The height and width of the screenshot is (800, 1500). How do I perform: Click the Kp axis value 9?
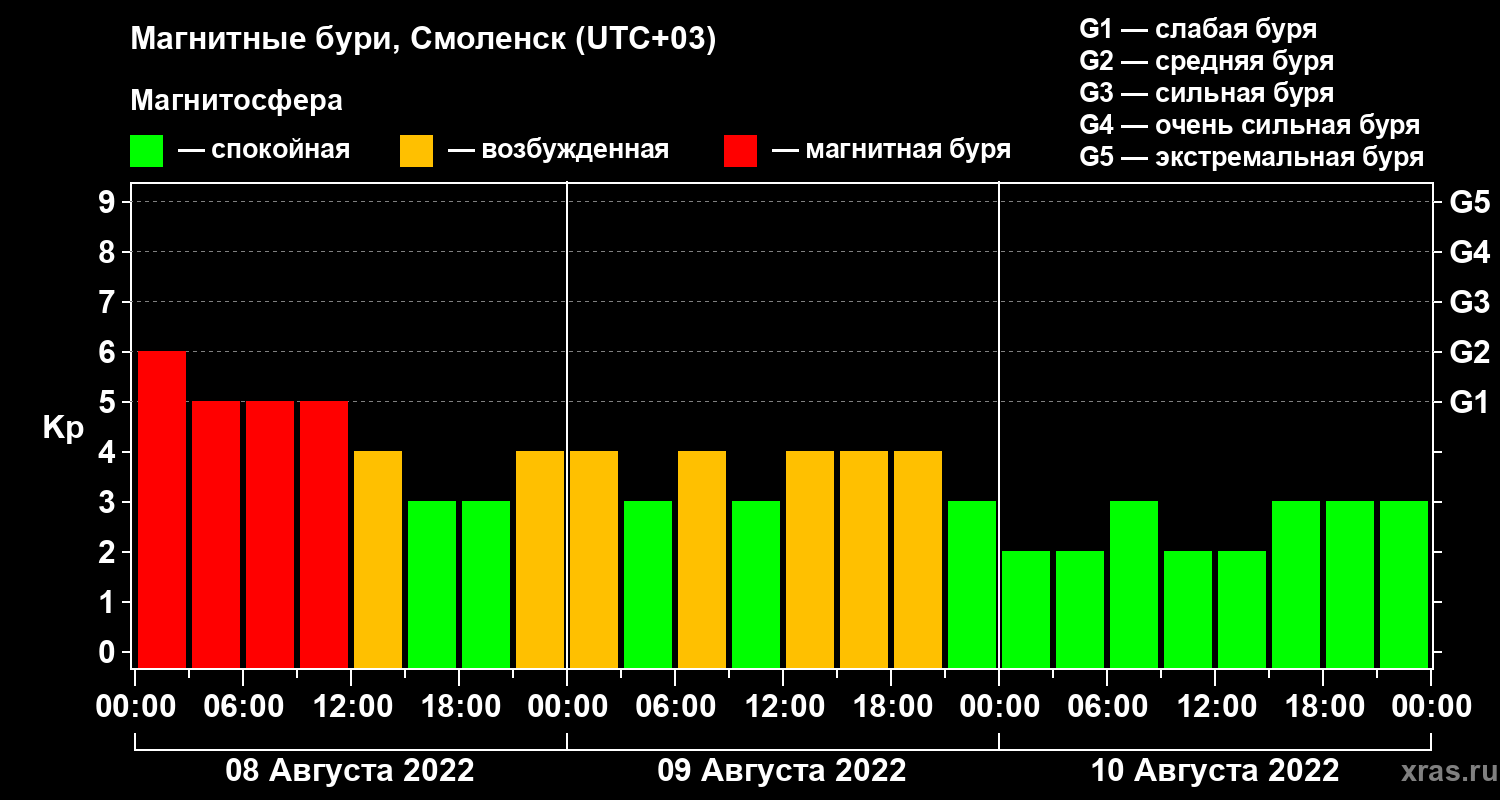109,203
